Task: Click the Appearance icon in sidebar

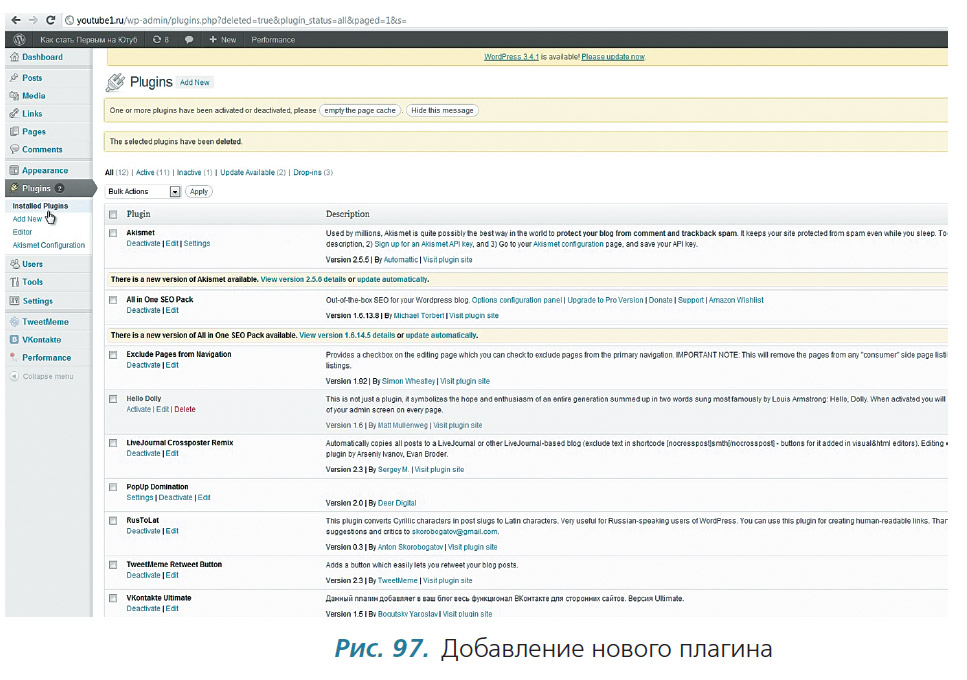Action: [14, 170]
